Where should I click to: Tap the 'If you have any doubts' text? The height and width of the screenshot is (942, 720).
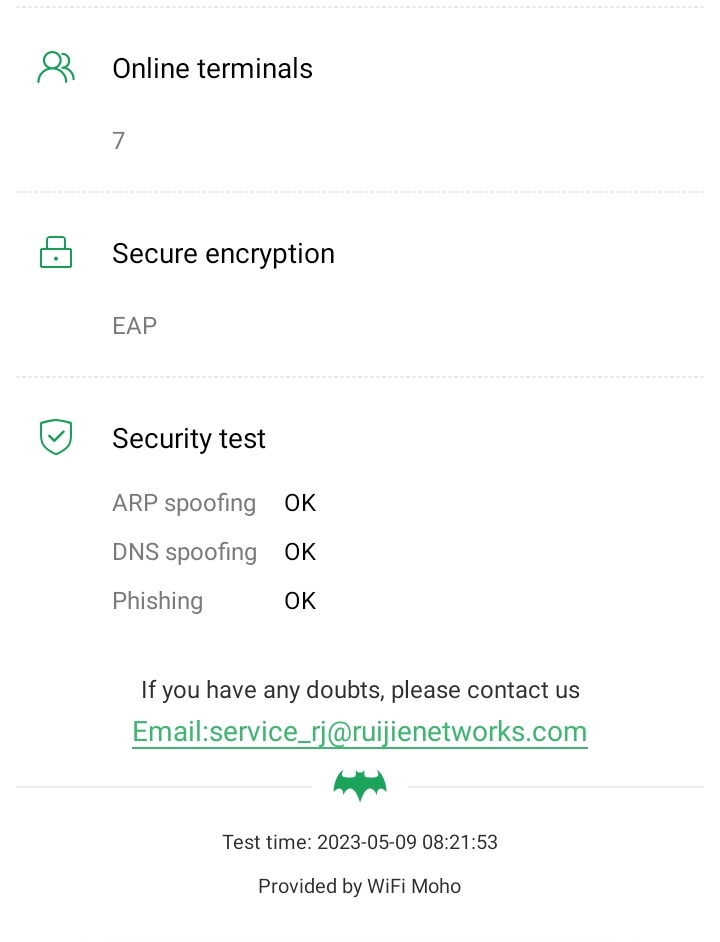(x=360, y=690)
